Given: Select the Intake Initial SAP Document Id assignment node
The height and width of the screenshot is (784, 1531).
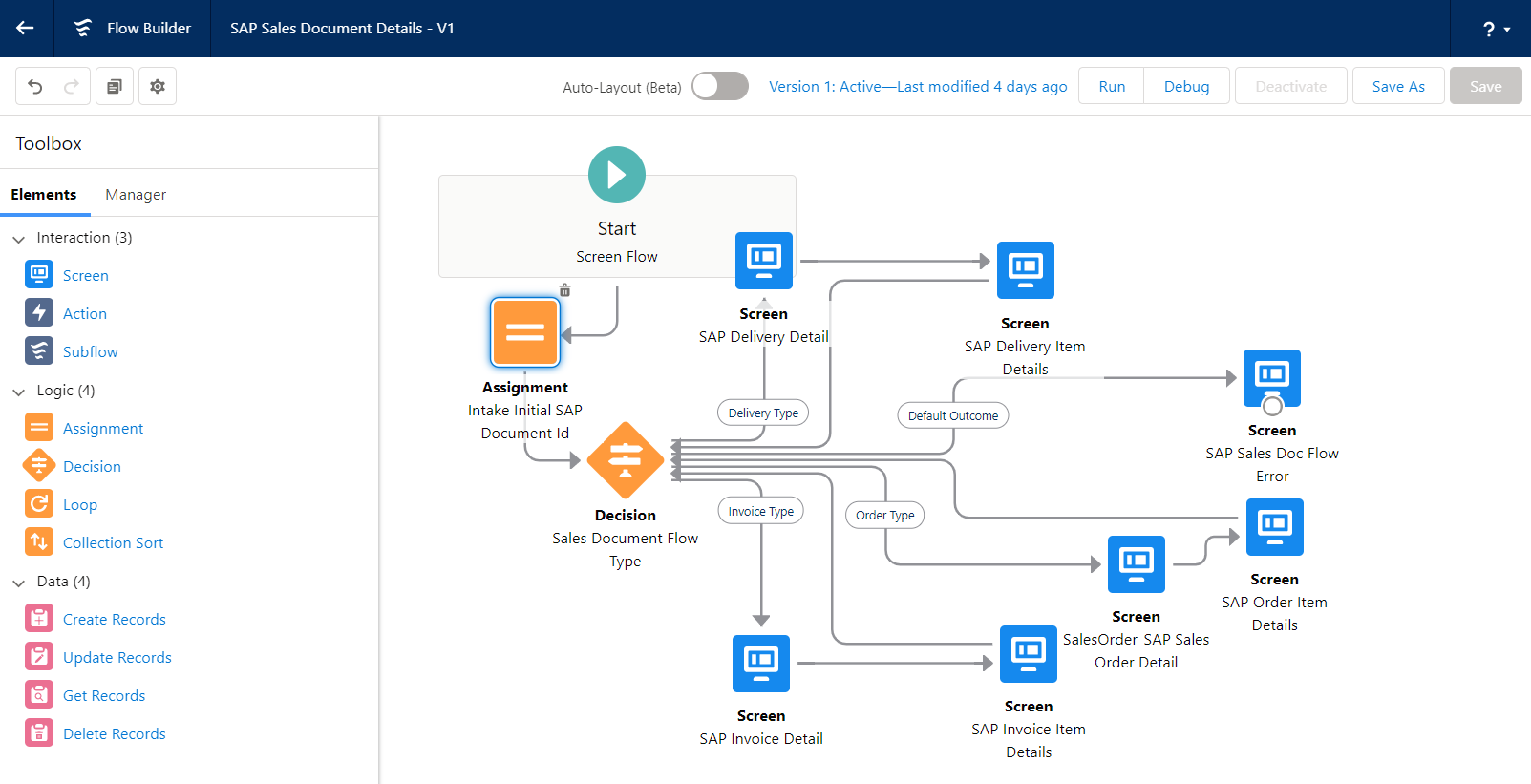Looking at the screenshot, I should [525, 332].
